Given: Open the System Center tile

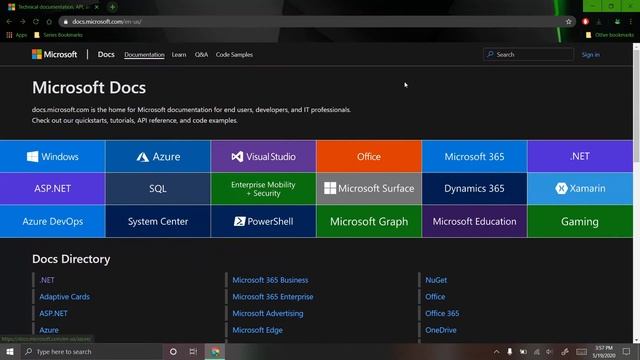Looking at the screenshot, I should (158, 221).
